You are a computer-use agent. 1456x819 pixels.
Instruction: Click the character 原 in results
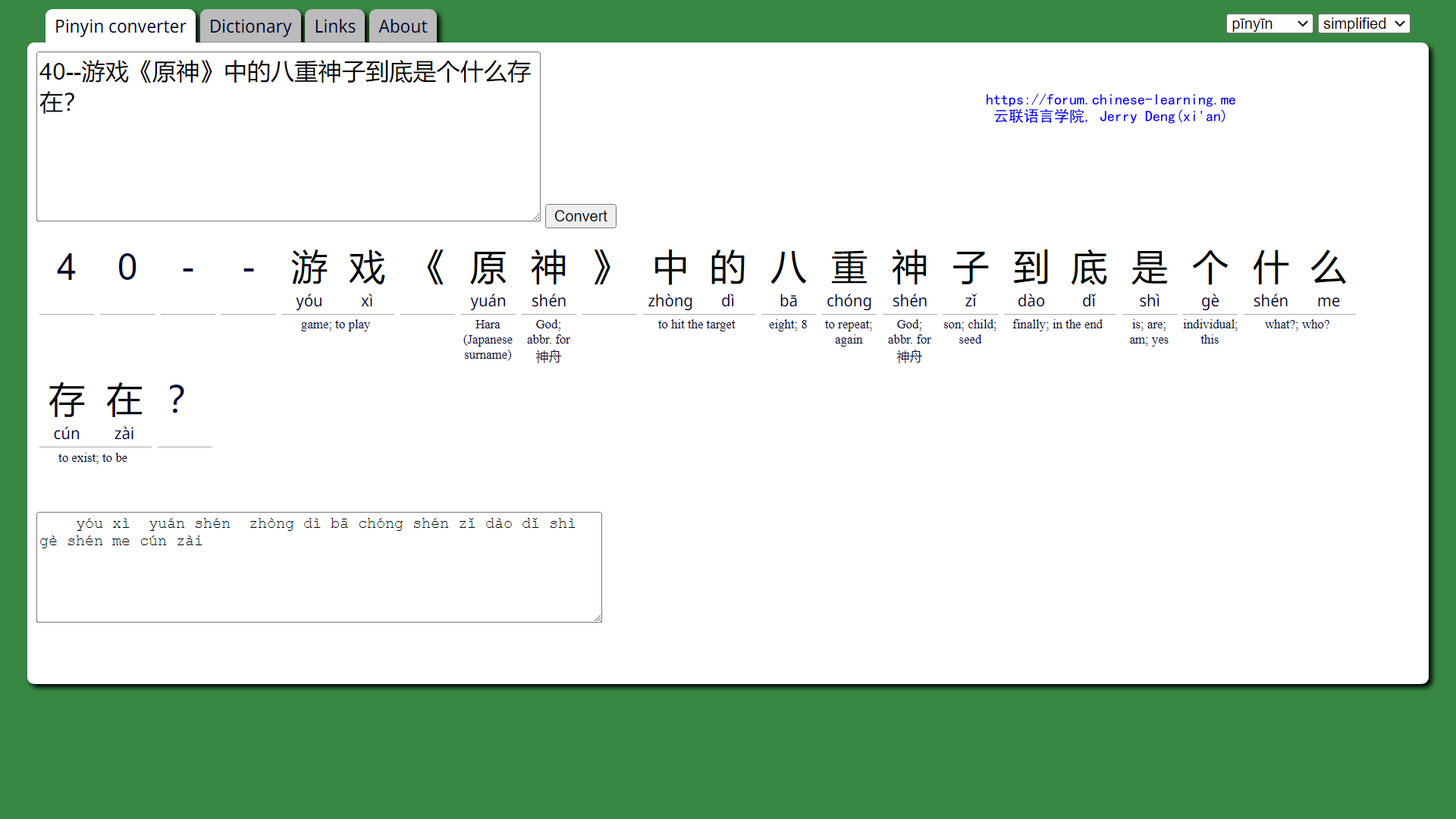click(x=488, y=268)
